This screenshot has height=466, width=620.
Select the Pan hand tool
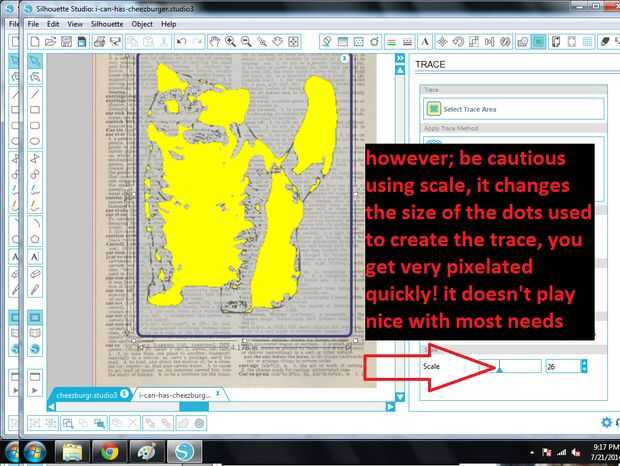click(215, 42)
